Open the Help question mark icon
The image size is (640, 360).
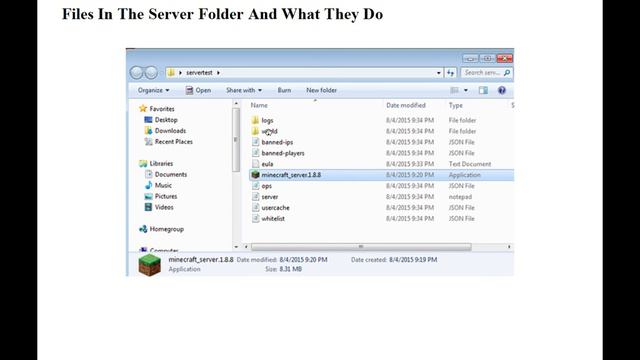click(502, 90)
